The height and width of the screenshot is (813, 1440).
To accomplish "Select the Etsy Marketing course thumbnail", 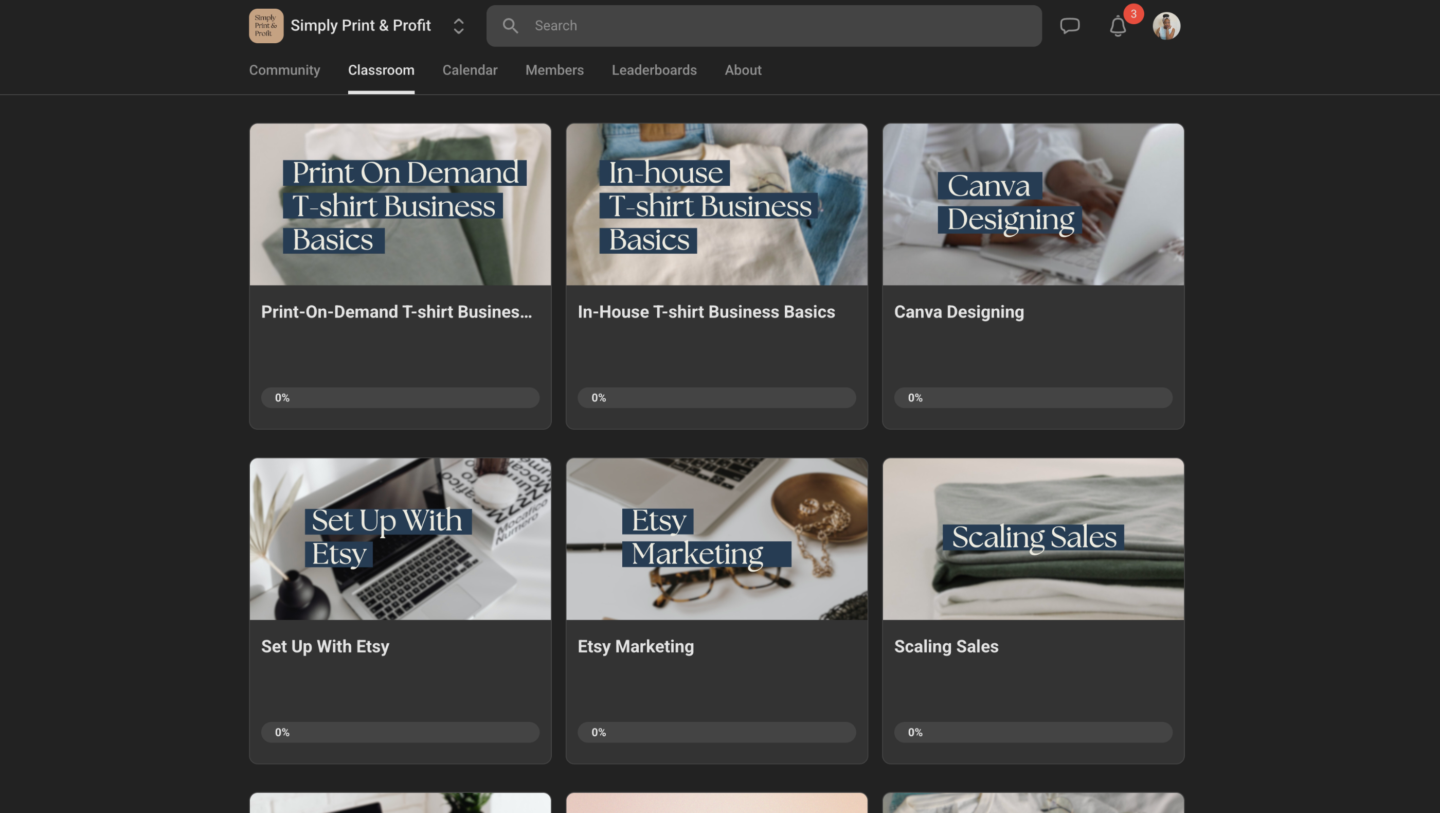I will pyautogui.click(x=716, y=539).
